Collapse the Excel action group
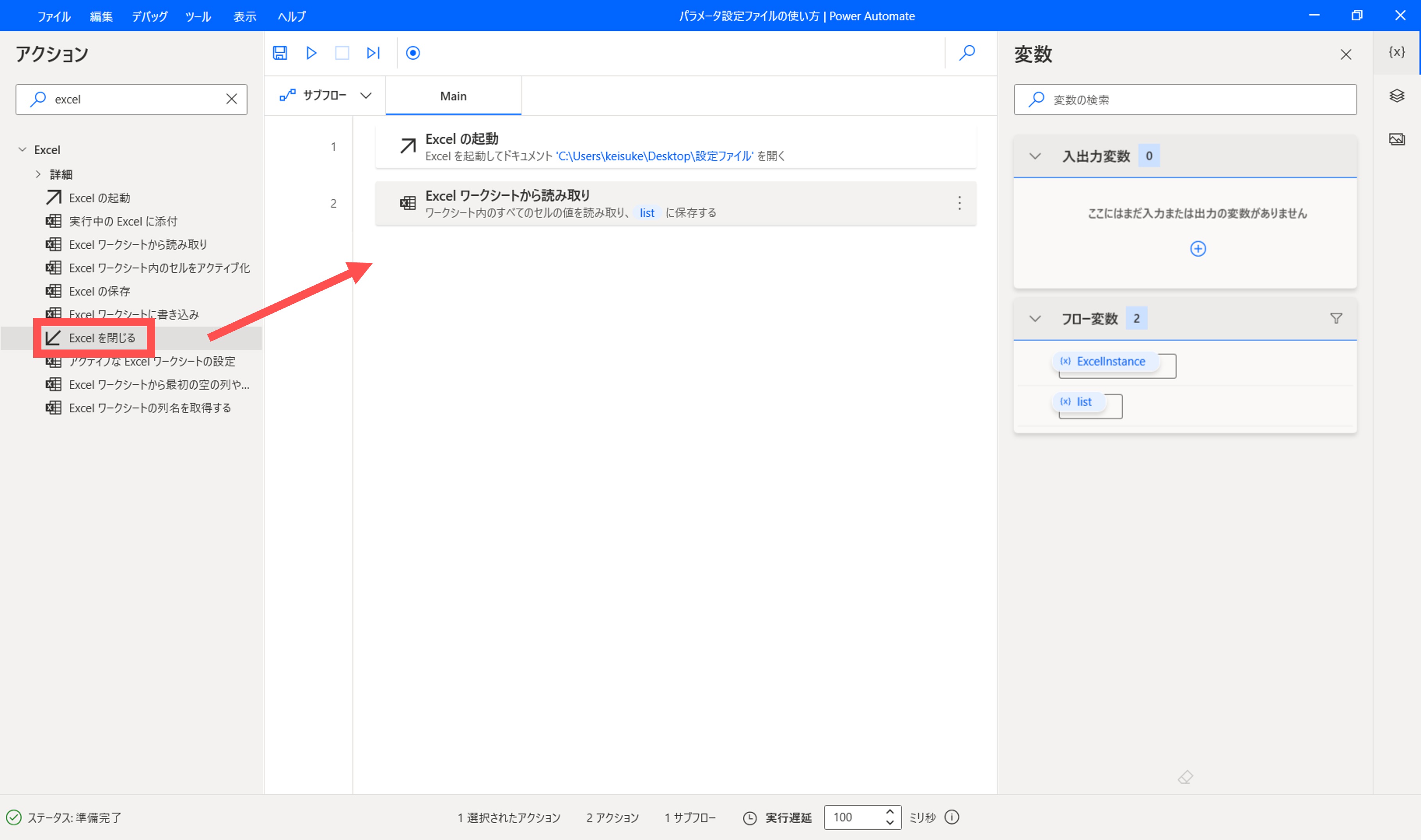1421x840 pixels. tap(22, 150)
